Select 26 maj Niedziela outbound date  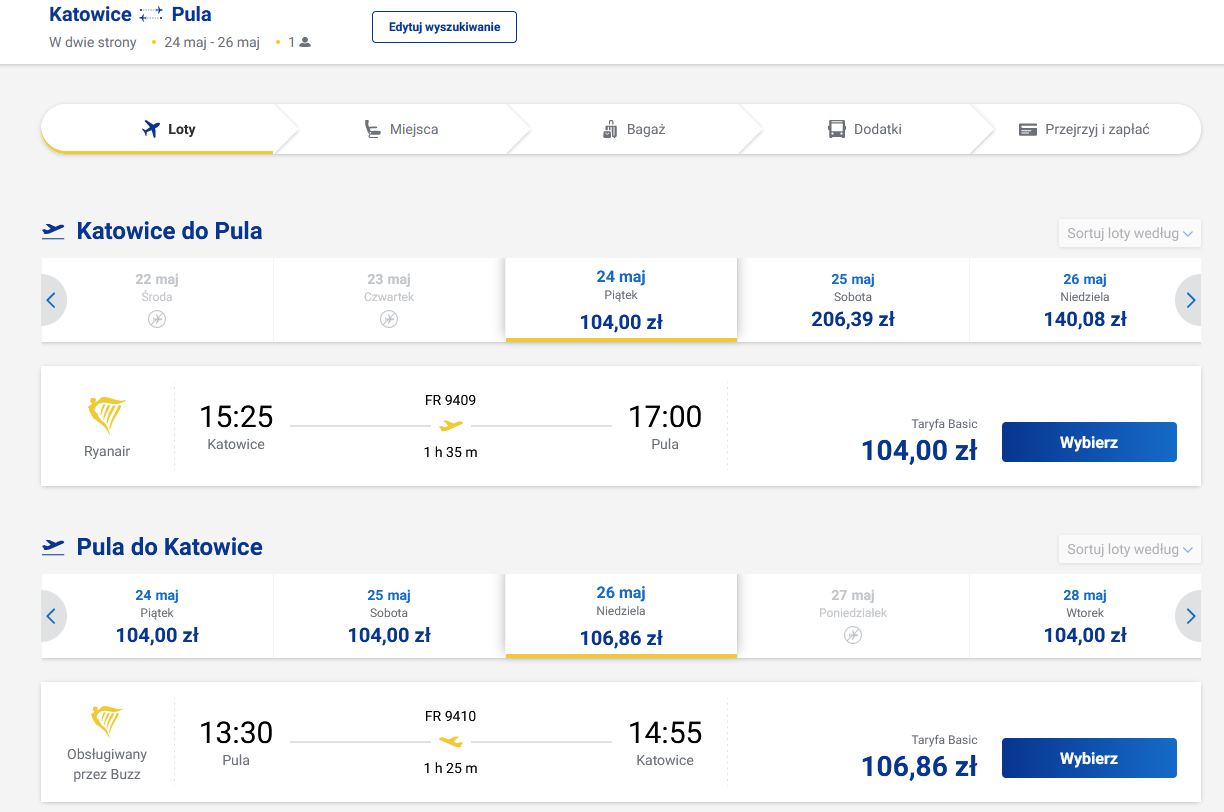[x=1085, y=300]
